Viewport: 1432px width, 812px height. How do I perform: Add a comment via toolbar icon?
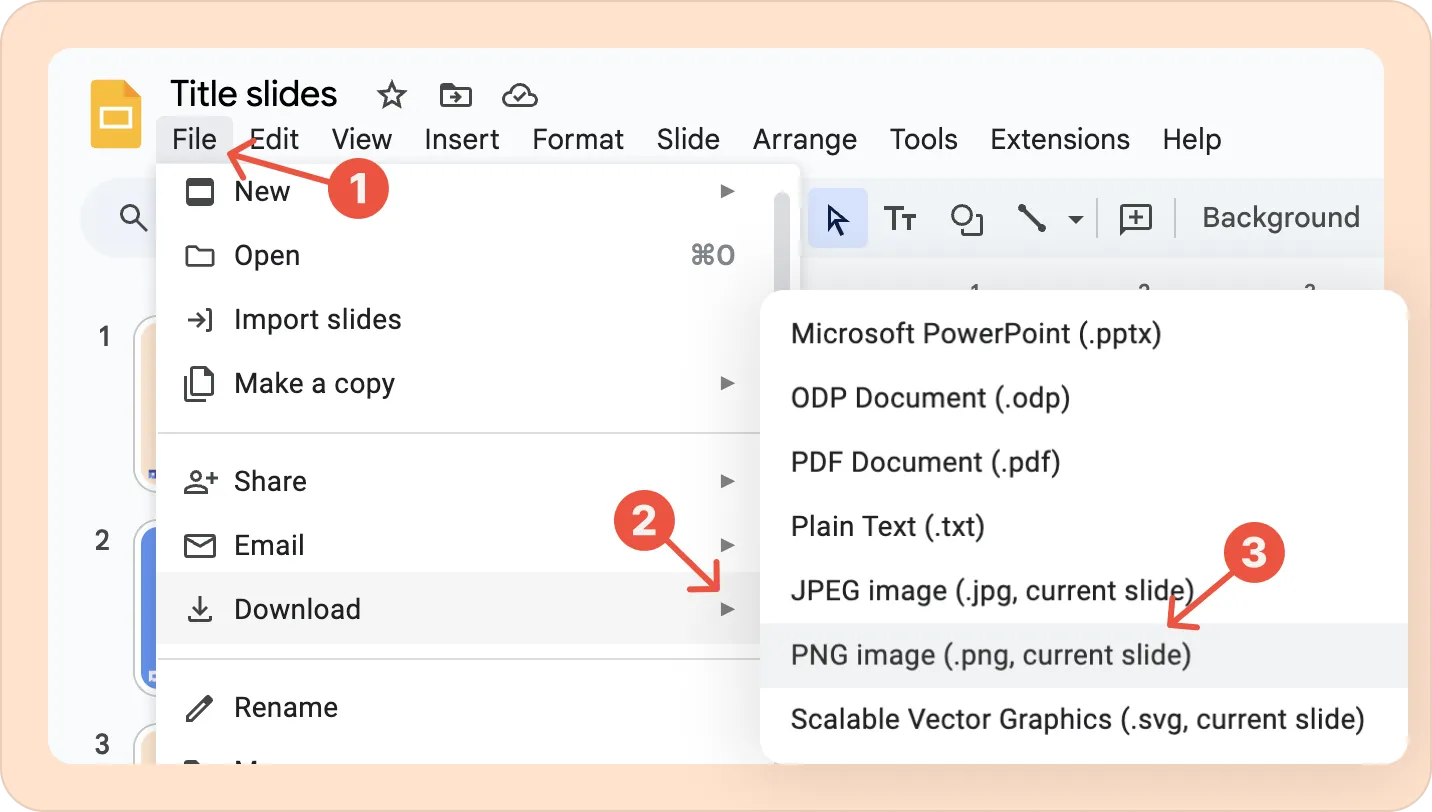(x=1136, y=218)
